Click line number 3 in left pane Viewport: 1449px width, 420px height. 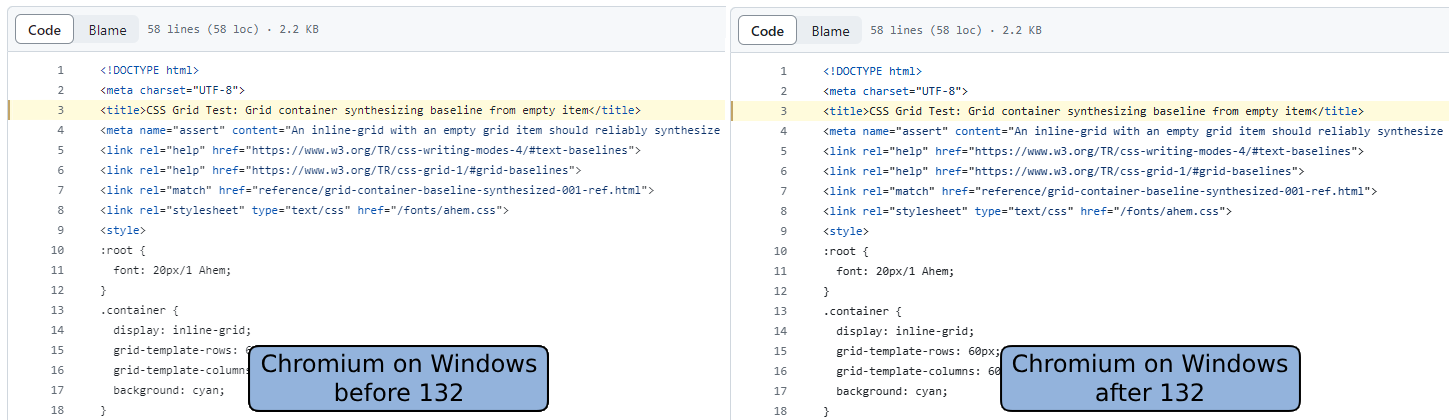point(60,111)
